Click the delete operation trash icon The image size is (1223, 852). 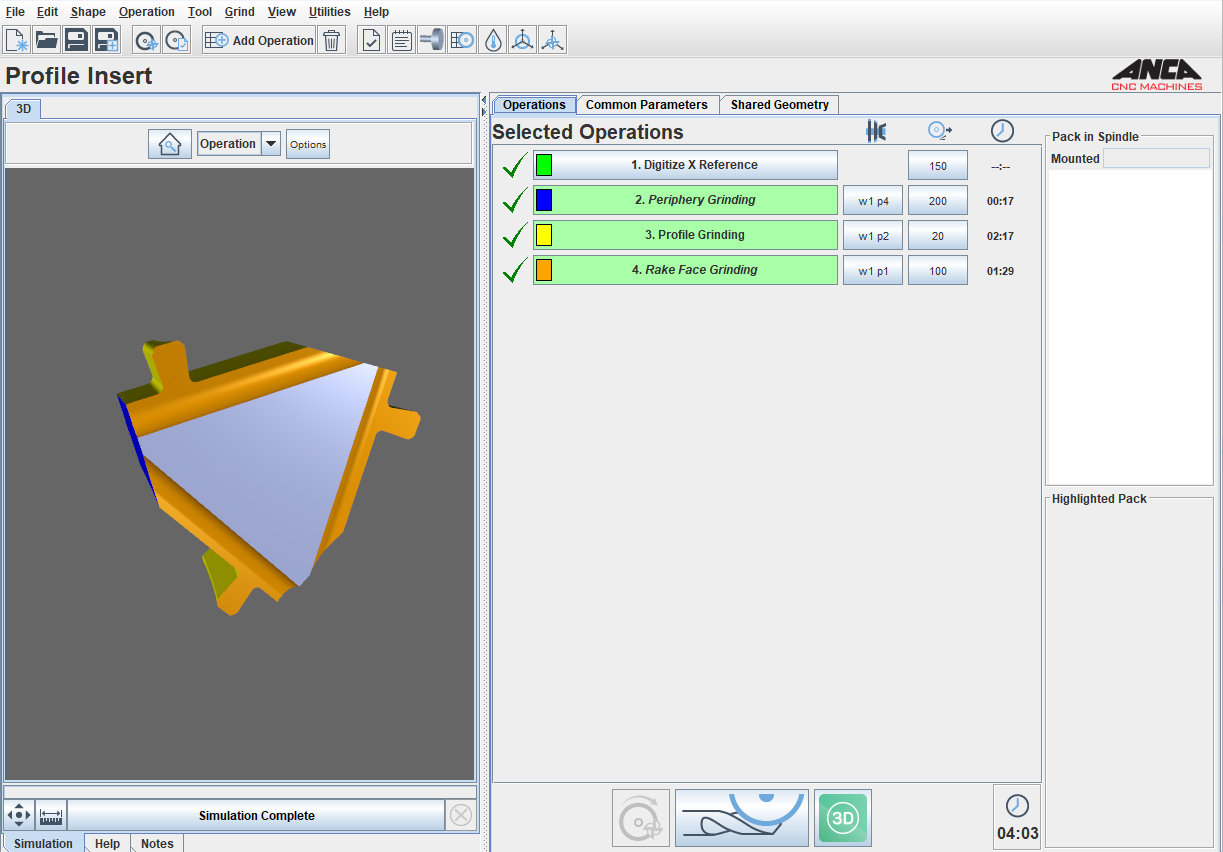tap(331, 40)
